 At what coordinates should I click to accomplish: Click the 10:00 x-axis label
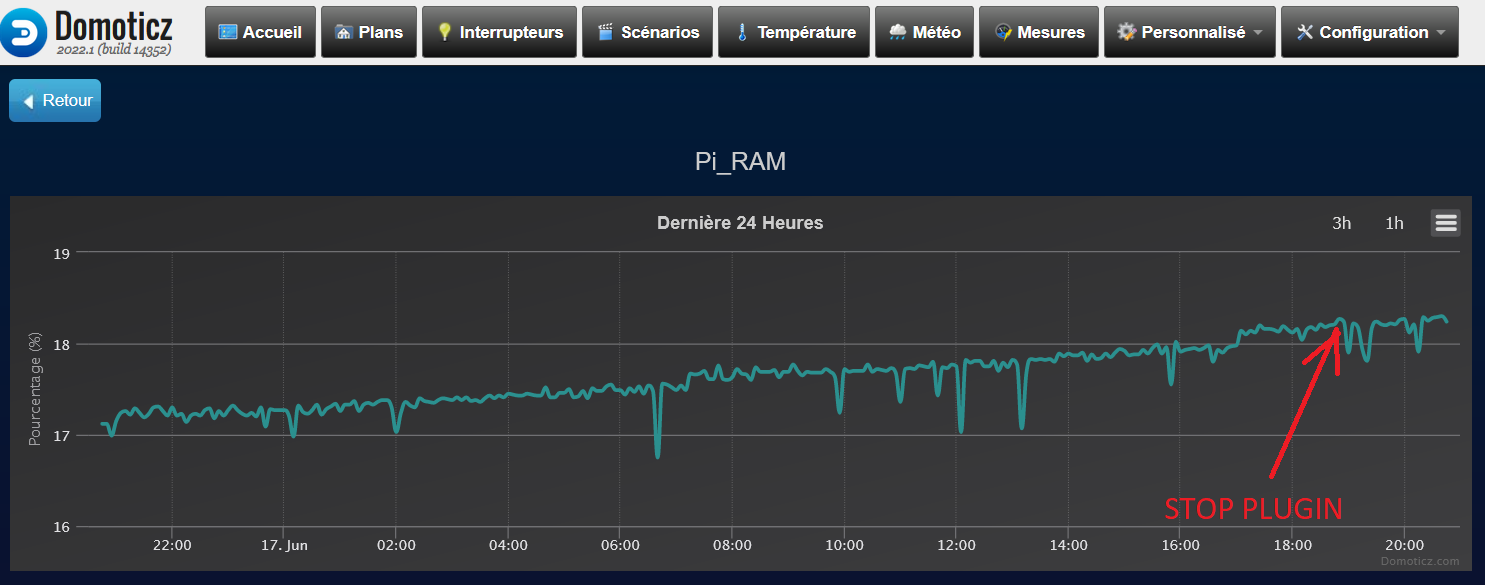[844, 545]
